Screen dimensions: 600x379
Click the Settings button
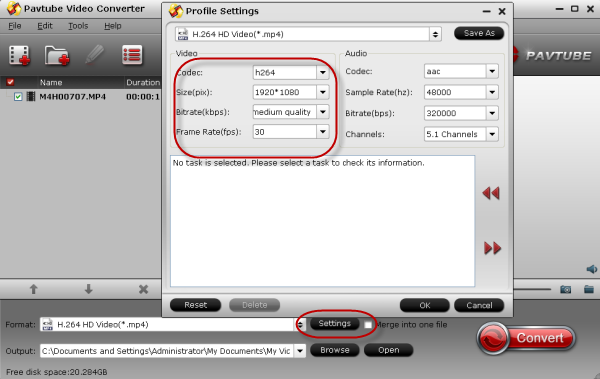[335, 323]
